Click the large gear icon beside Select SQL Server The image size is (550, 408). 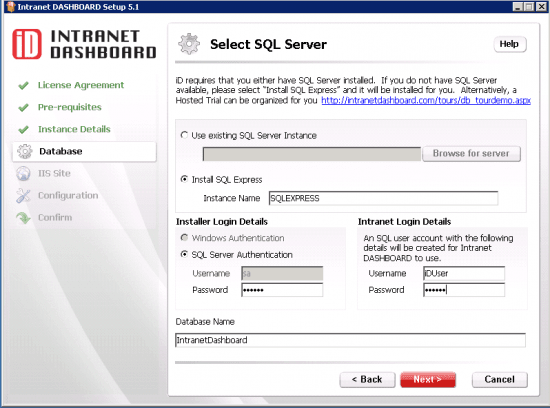189,44
